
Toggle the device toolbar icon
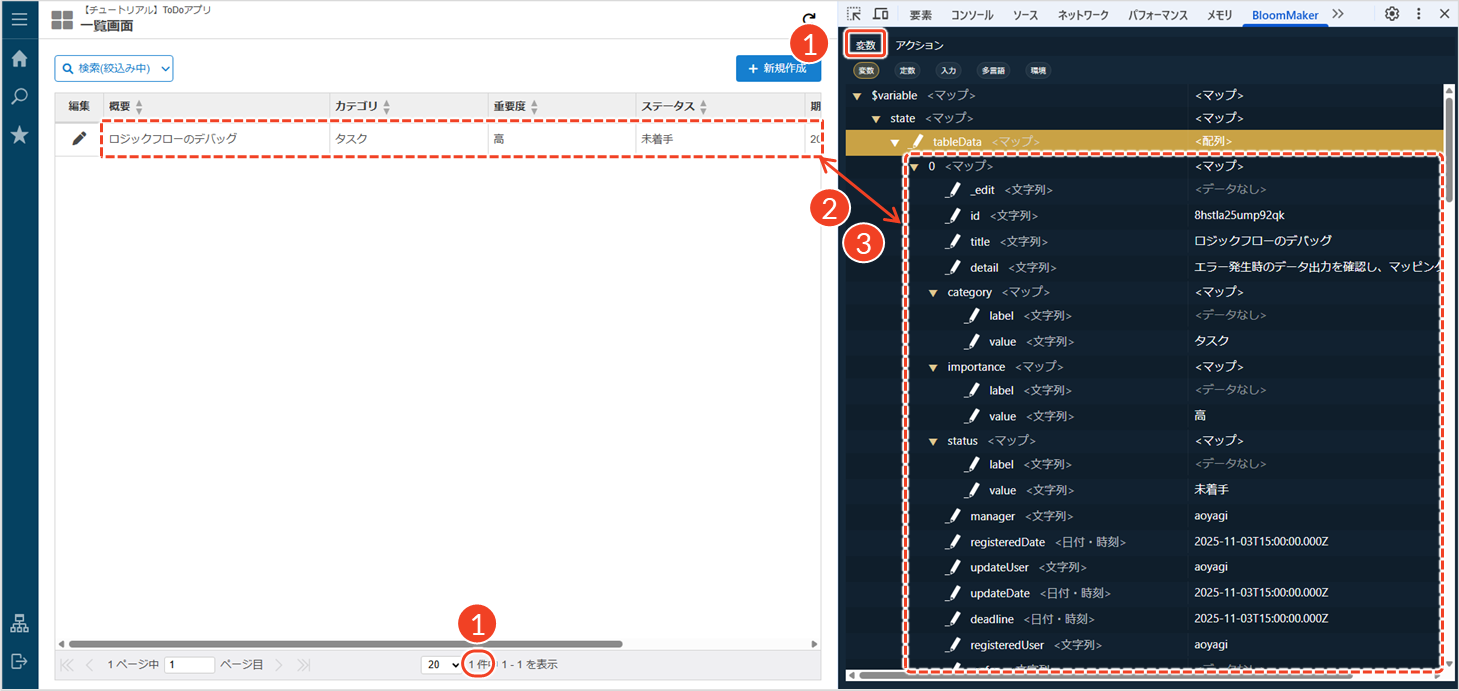point(880,14)
